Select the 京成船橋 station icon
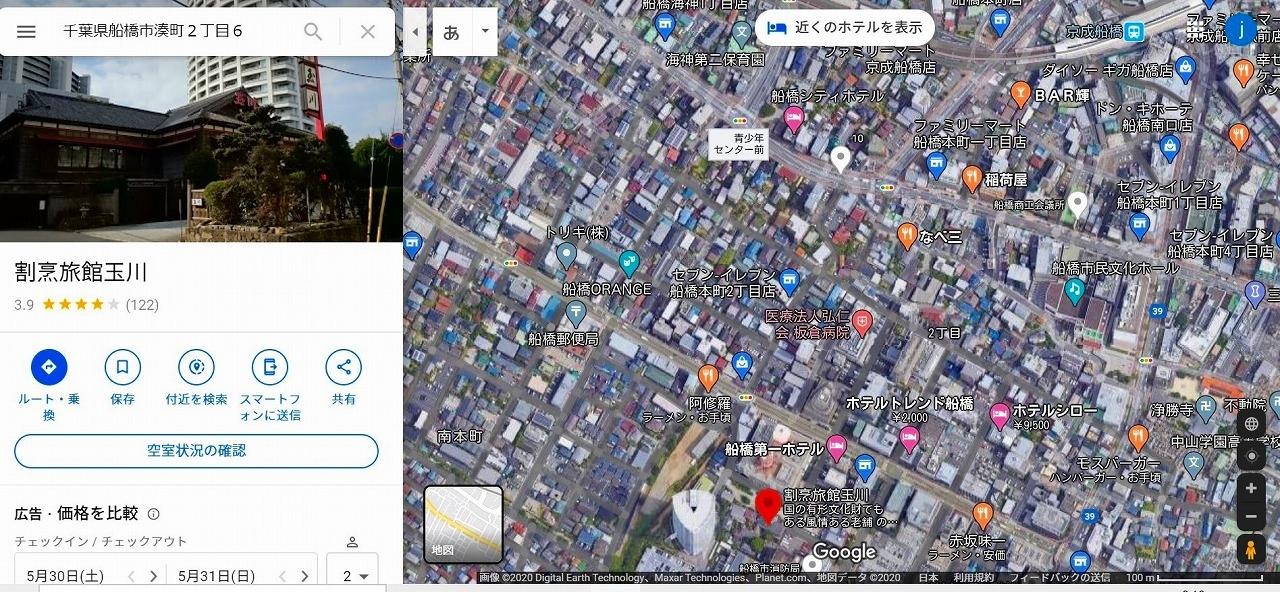This screenshot has height=592, width=1280. pos(1133,32)
